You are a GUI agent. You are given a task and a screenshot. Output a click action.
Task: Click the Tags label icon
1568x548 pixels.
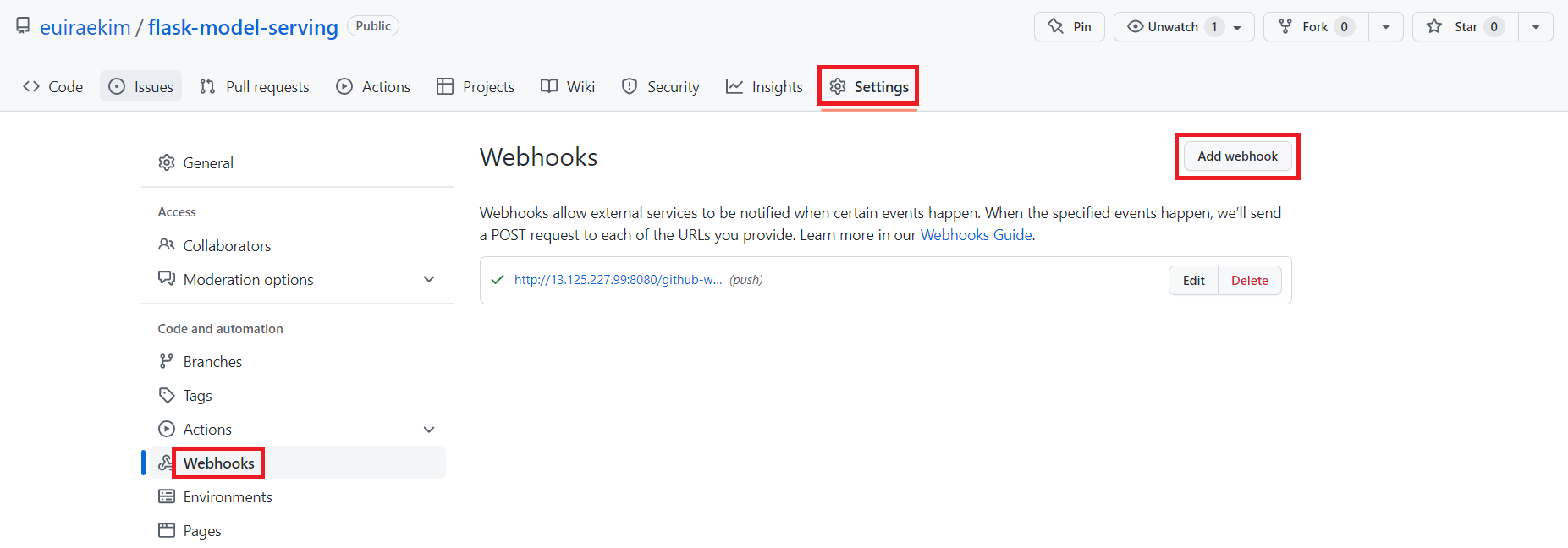(x=167, y=395)
